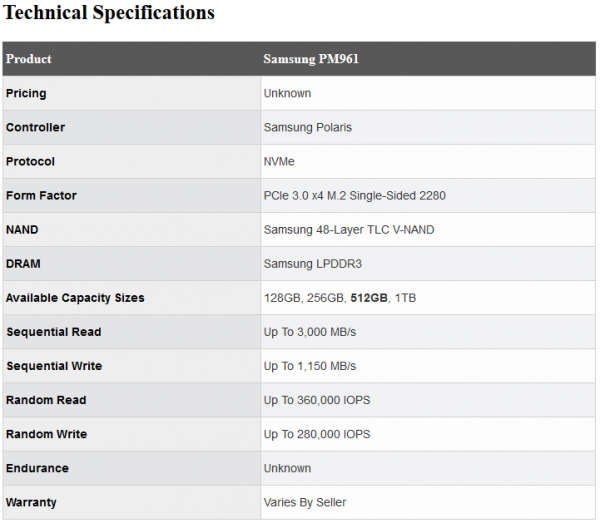Click the Technical Specifications heading
This screenshot has width=600, height=523.
pos(109,13)
